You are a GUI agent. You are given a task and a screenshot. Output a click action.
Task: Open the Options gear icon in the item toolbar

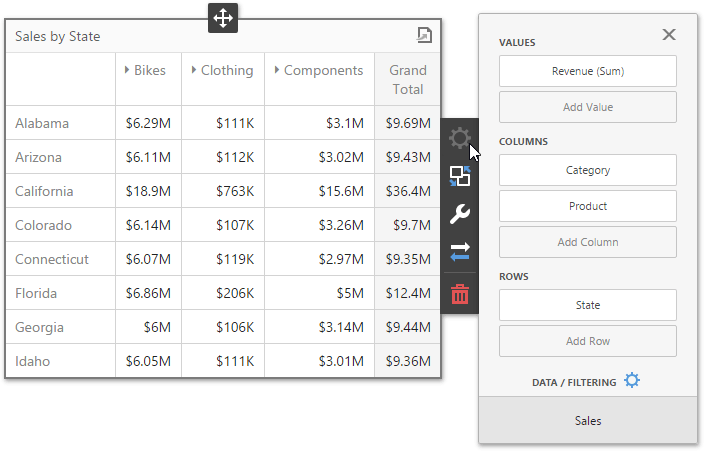(460, 138)
